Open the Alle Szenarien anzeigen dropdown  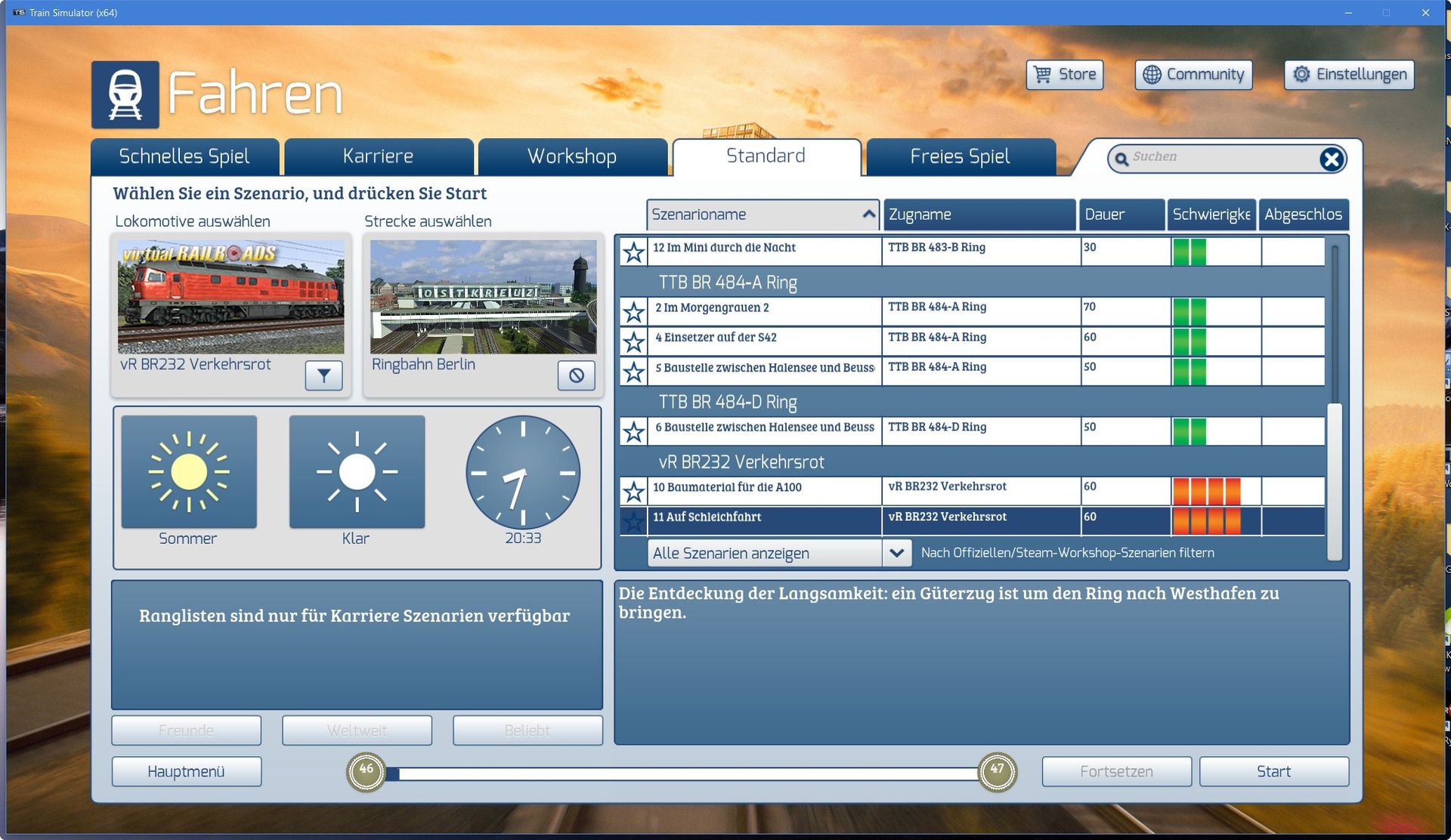coord(896,553)
